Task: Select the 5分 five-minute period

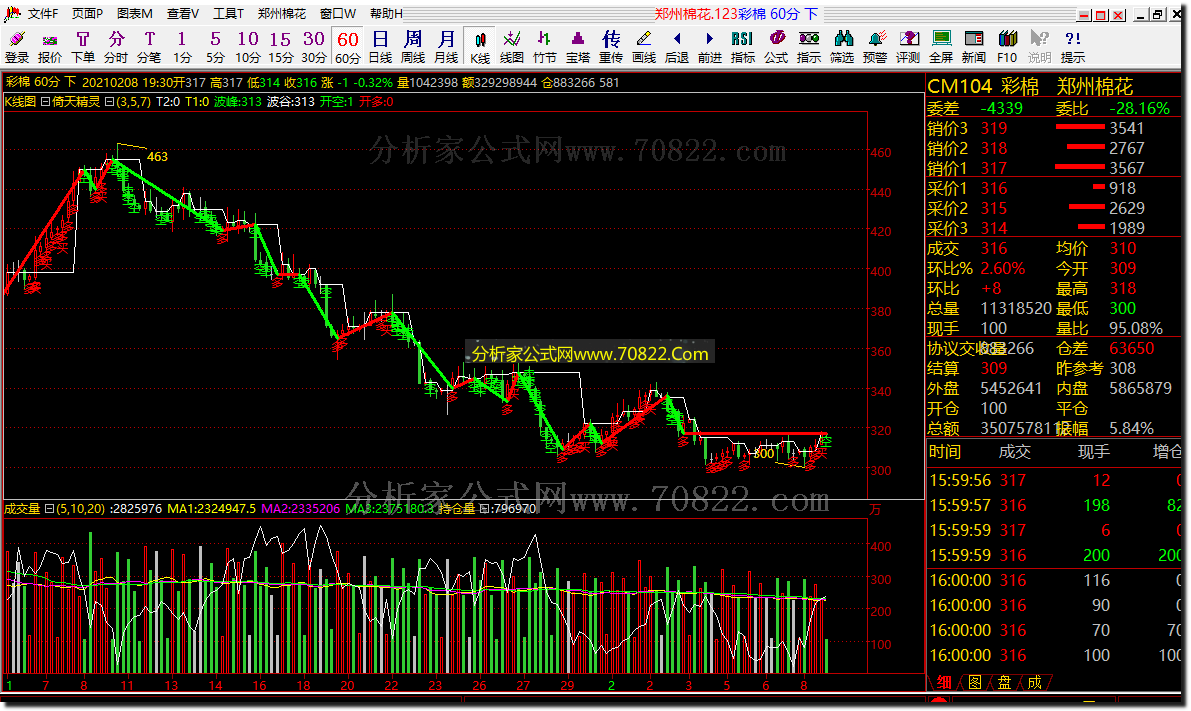Action: (x=215, y=47)
